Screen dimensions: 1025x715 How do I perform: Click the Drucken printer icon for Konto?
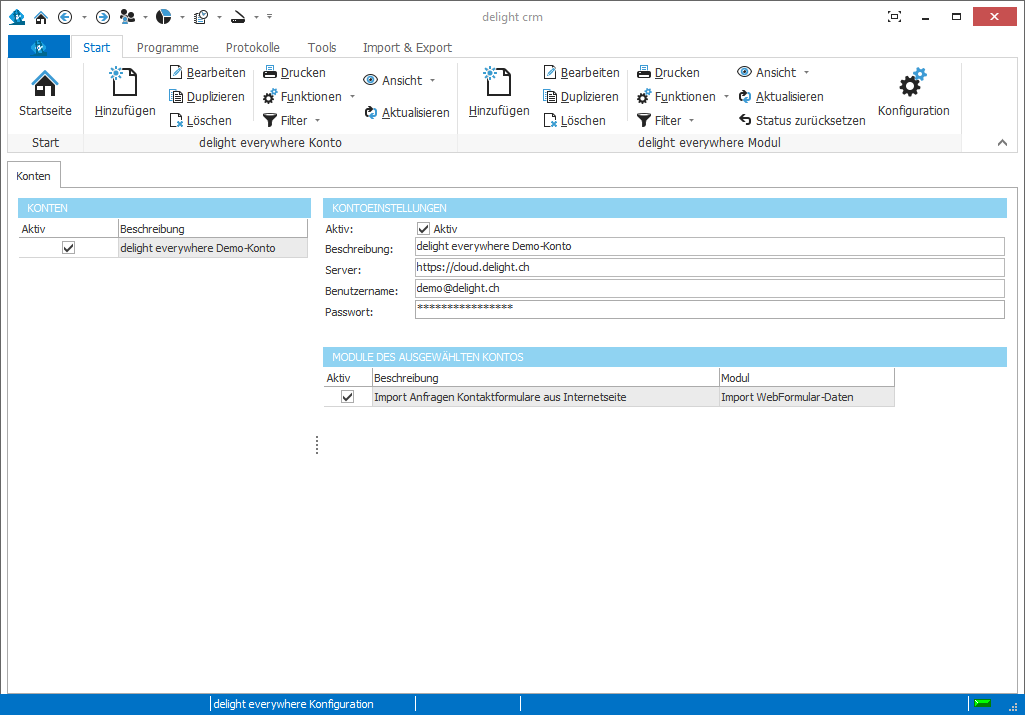268,72
